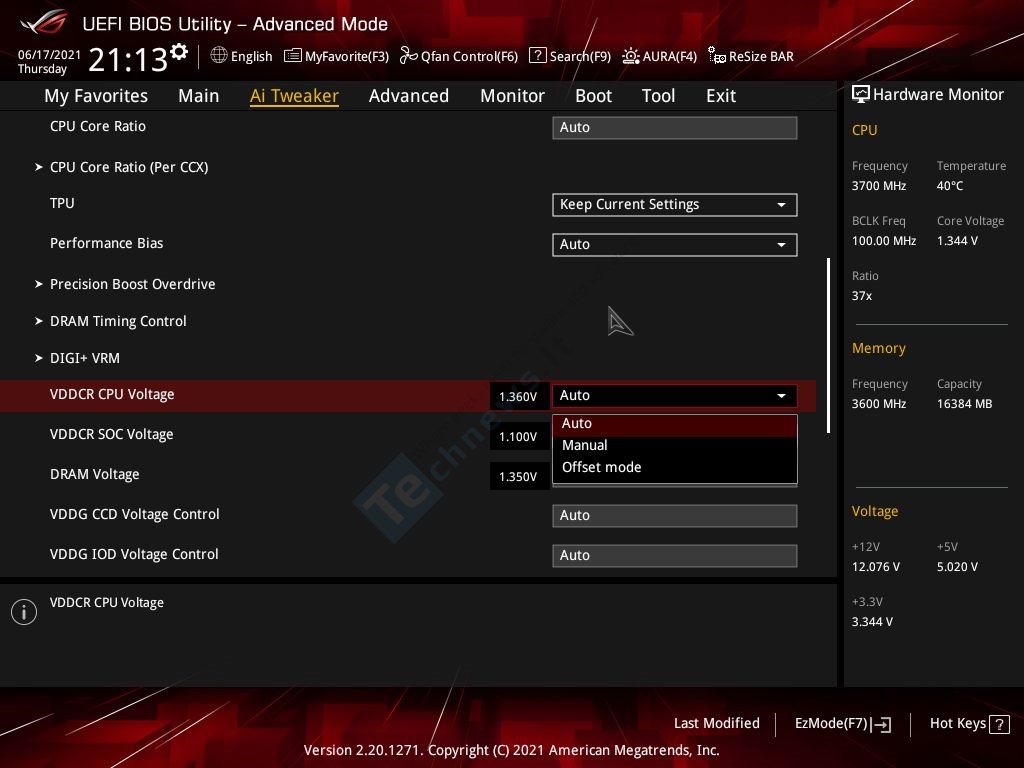Viewport: 1024px width, 768px height.
Task: Open AURA(F4) lighting icon
Action: coord(631,56)
